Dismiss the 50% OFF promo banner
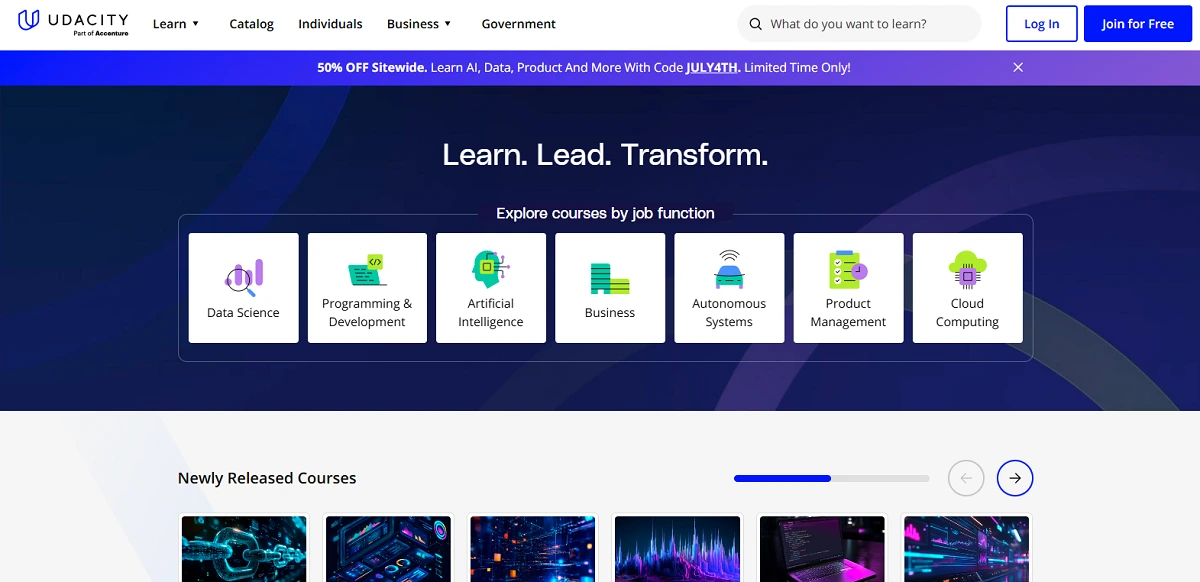The width and height of the screenshot is (1200, 582). pyautogui.click(x=1018, y=67)
